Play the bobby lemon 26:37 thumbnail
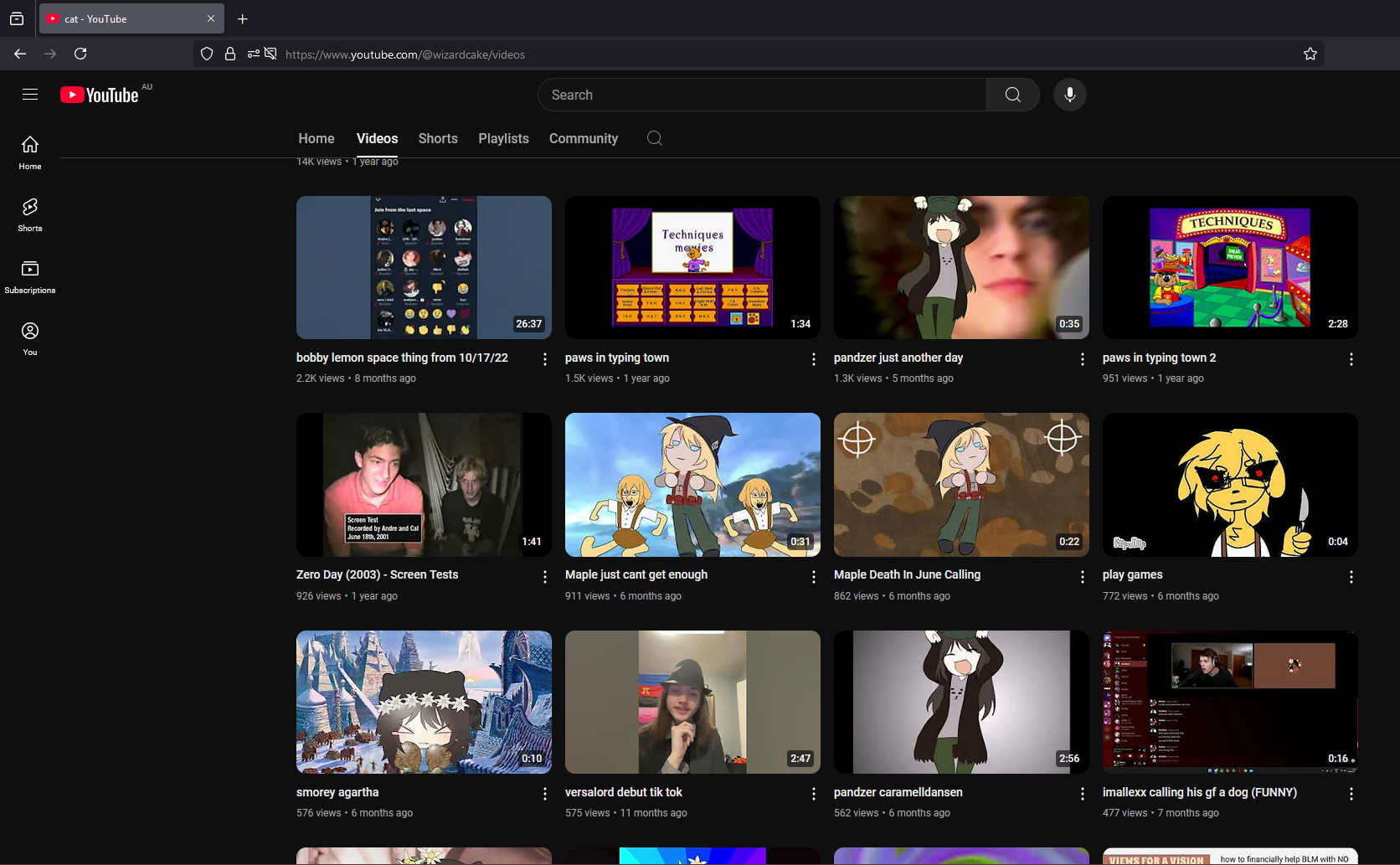 coord(424,267)
